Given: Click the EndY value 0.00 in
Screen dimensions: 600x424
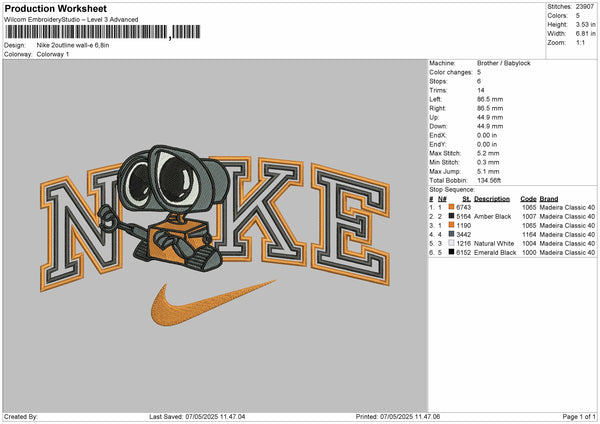Looking at the screenshot, I should click(487, 145).
